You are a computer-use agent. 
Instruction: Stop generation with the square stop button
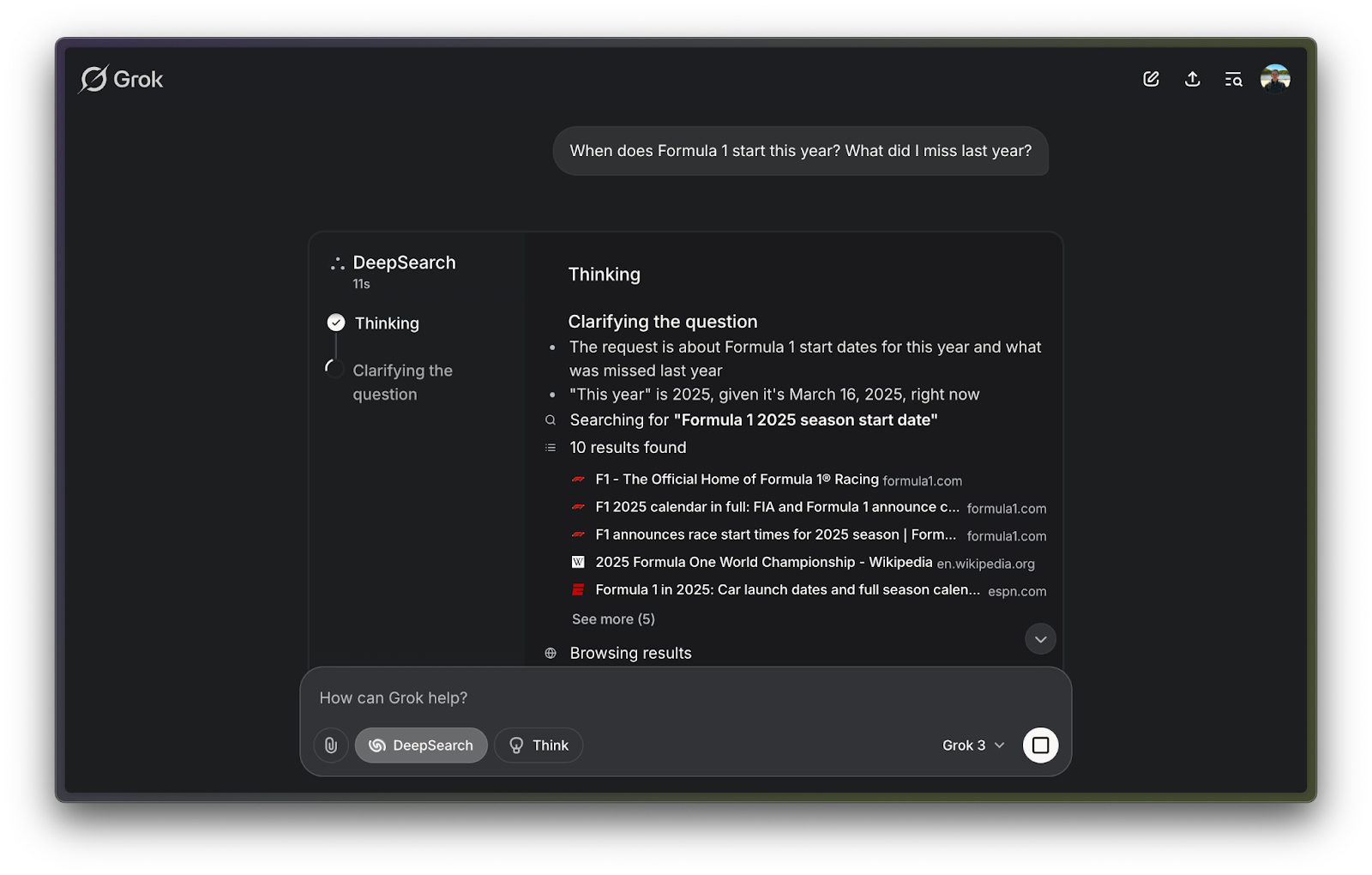(1040, 745)
